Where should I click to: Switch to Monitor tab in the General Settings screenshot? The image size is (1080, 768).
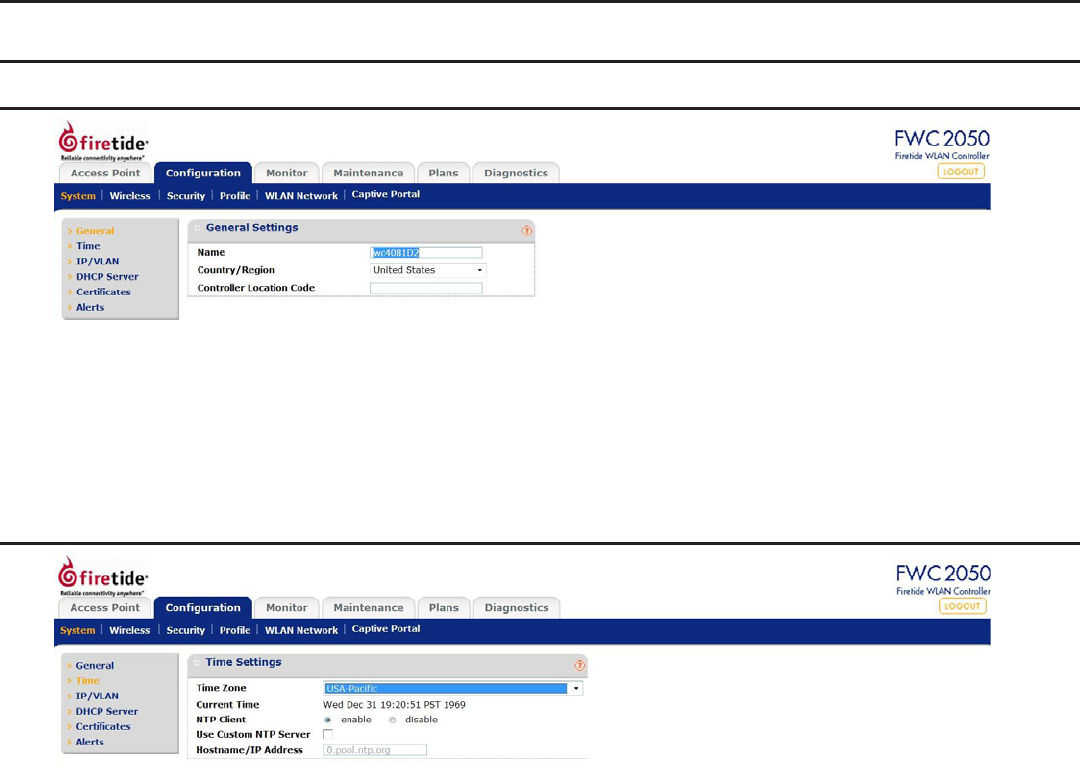[x=287, y=173]
